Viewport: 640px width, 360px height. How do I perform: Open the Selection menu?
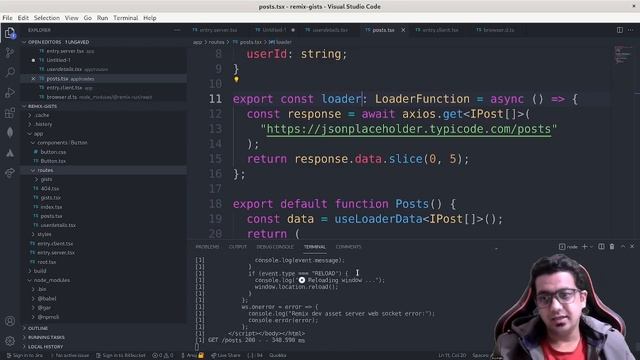[47, 18]
